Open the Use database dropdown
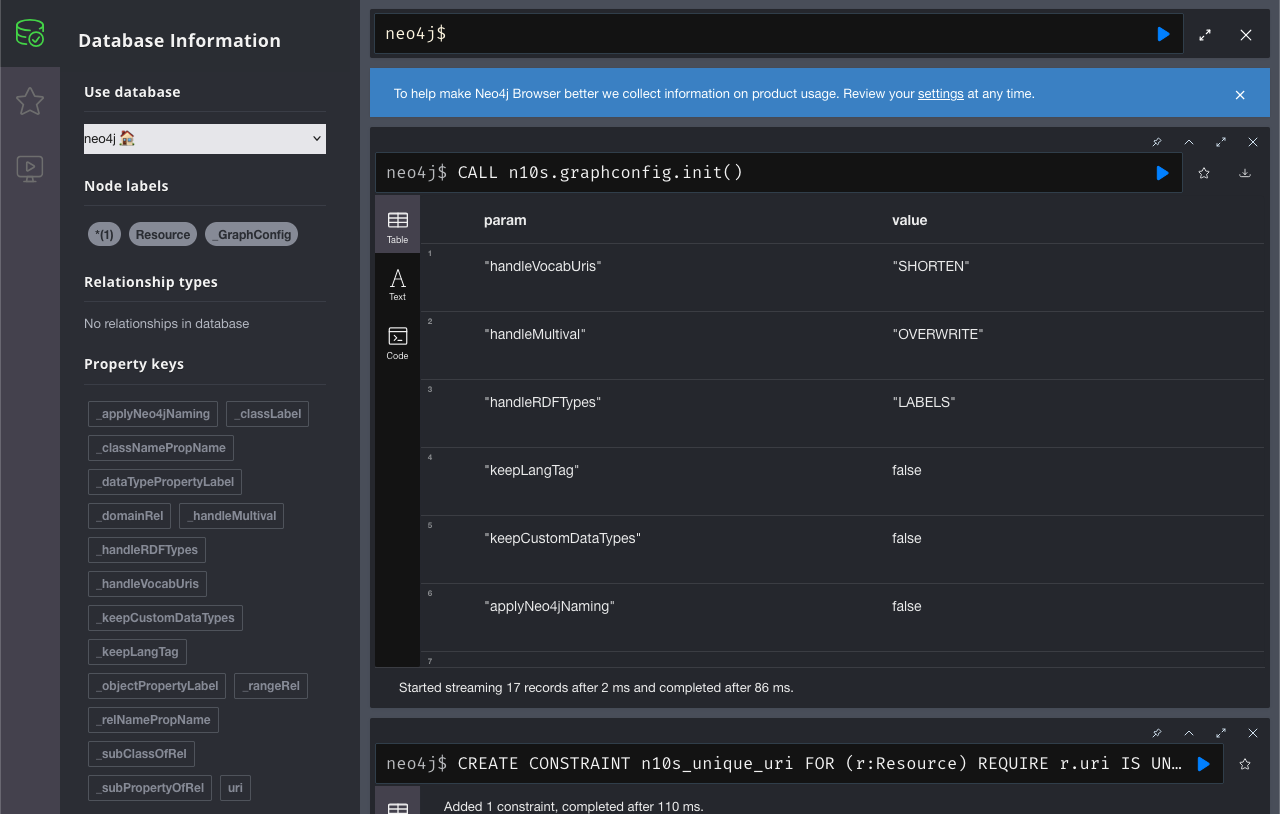This screenshot has width=1280, height=814. (x=205, y=139)
